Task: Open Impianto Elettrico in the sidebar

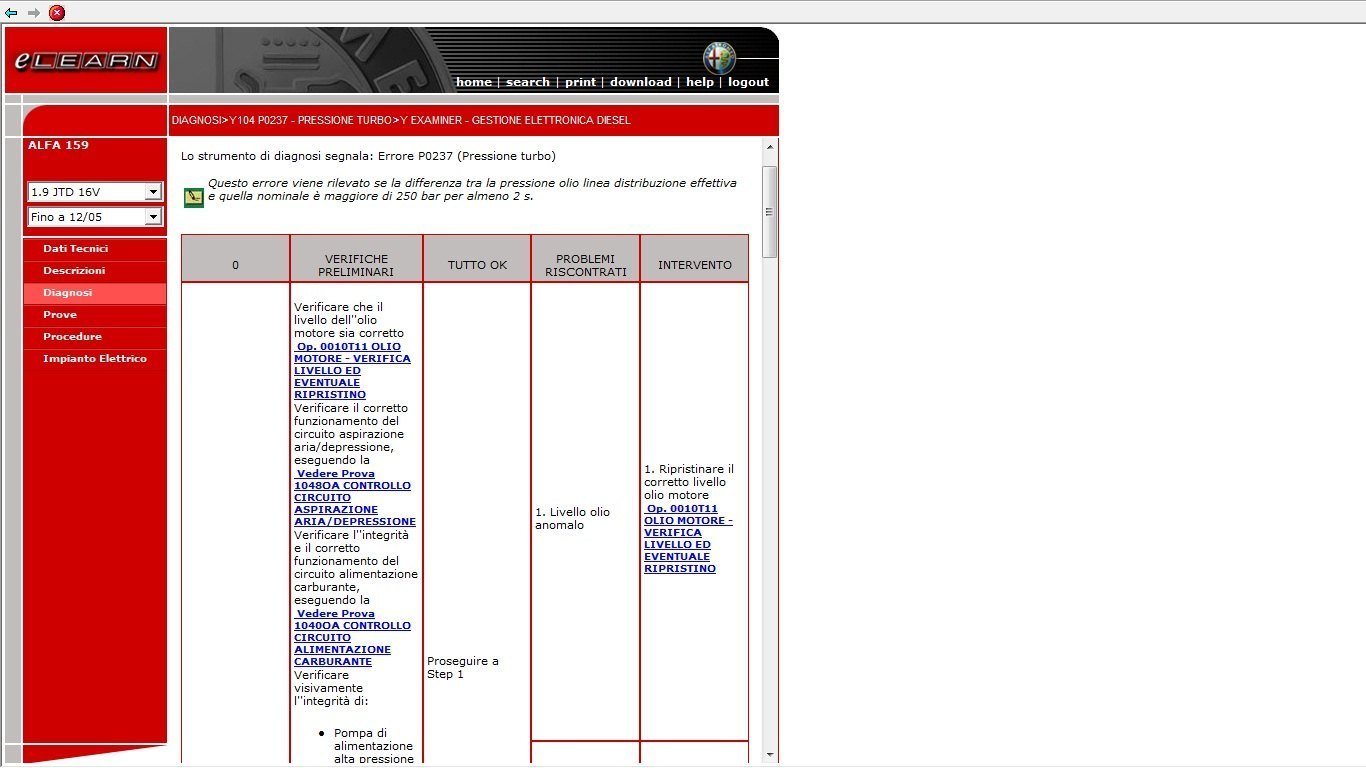Action: point(95,359)
